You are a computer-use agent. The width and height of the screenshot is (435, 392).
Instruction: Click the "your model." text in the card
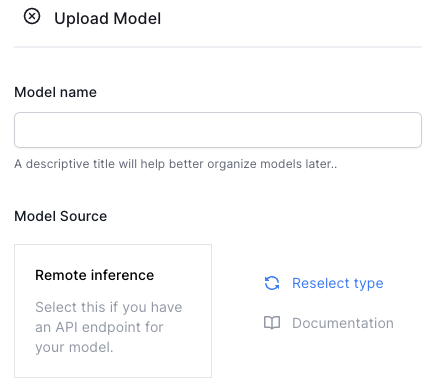point(74,347)
